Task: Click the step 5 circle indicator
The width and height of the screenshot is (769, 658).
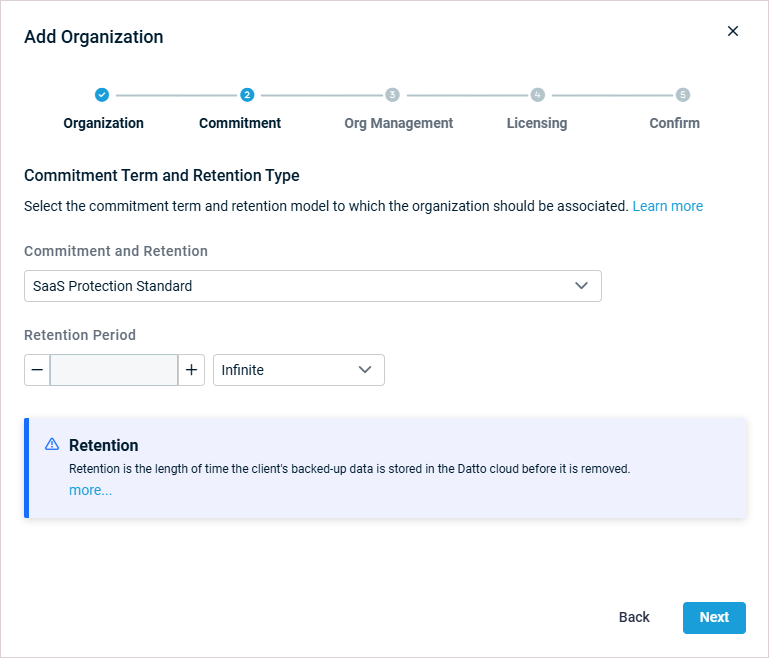Action: click(x=683, y=95)
